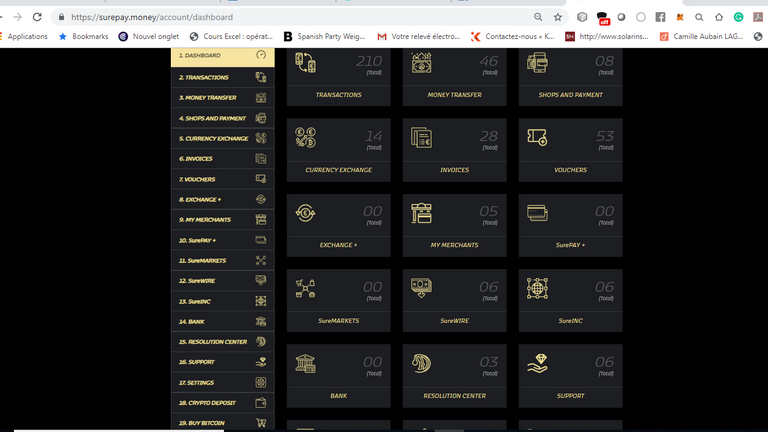Click the Currency Exchange card coins icon
Viewport: 768px width, 432px height.
[x=305, y=138]
